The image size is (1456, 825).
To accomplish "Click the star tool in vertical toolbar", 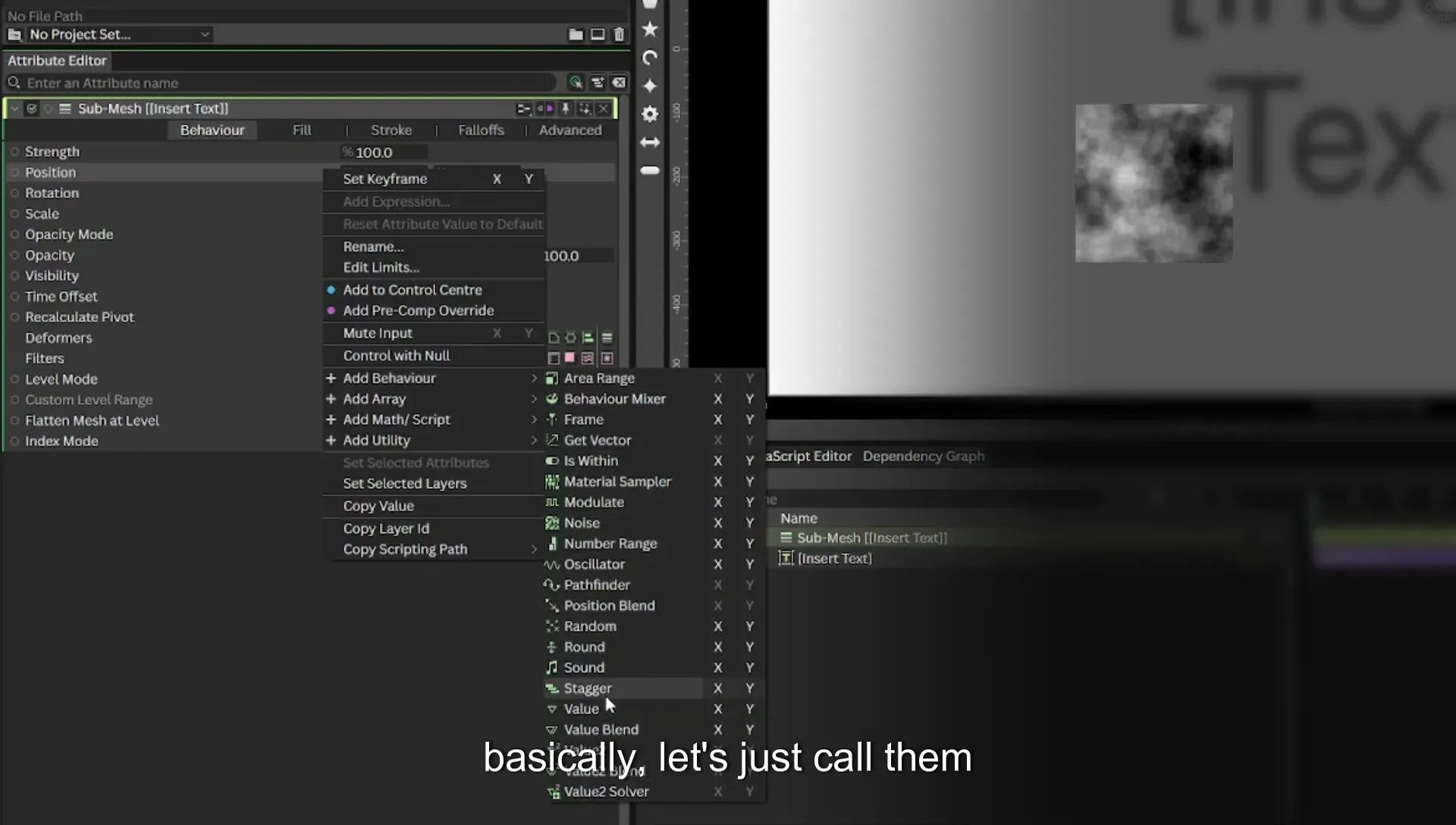I will [x=650, y=30].
